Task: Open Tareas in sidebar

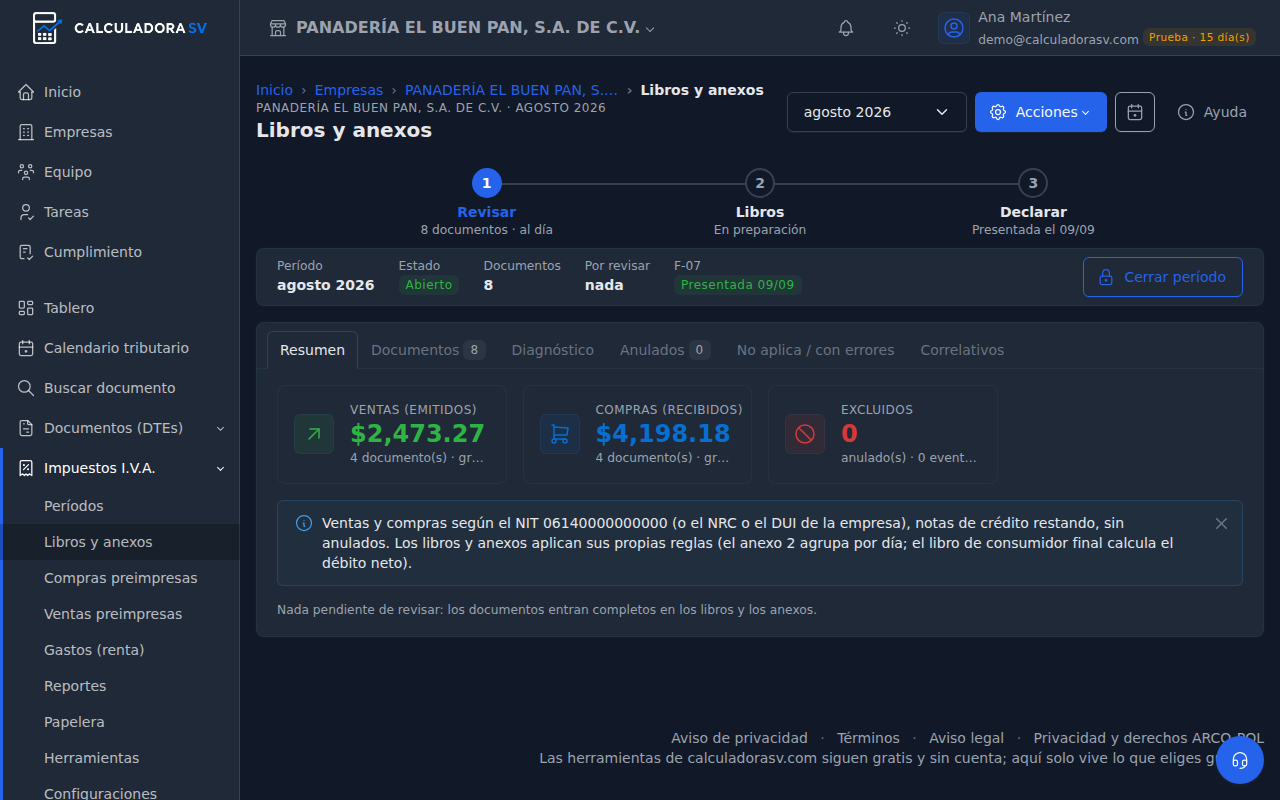Action: pos(120,212)
